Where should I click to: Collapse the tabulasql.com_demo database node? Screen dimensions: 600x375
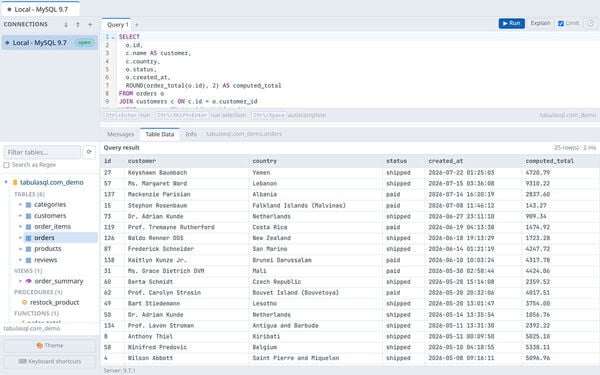pos(6,182)
